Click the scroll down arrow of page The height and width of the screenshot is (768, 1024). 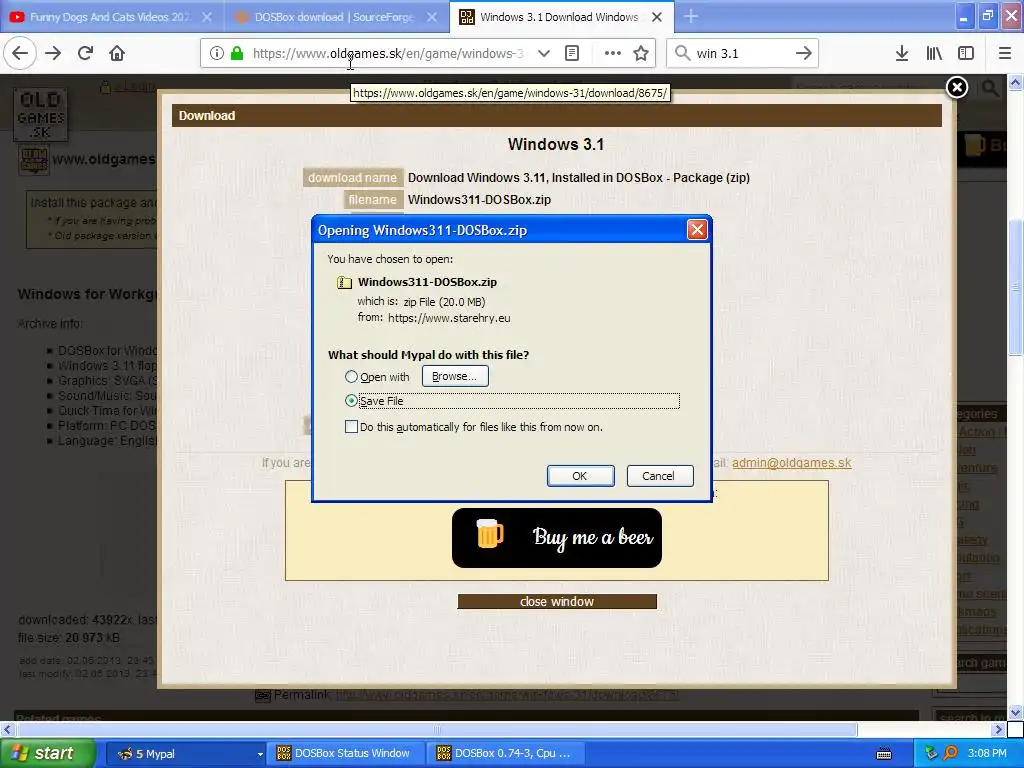click(1015, 712)
